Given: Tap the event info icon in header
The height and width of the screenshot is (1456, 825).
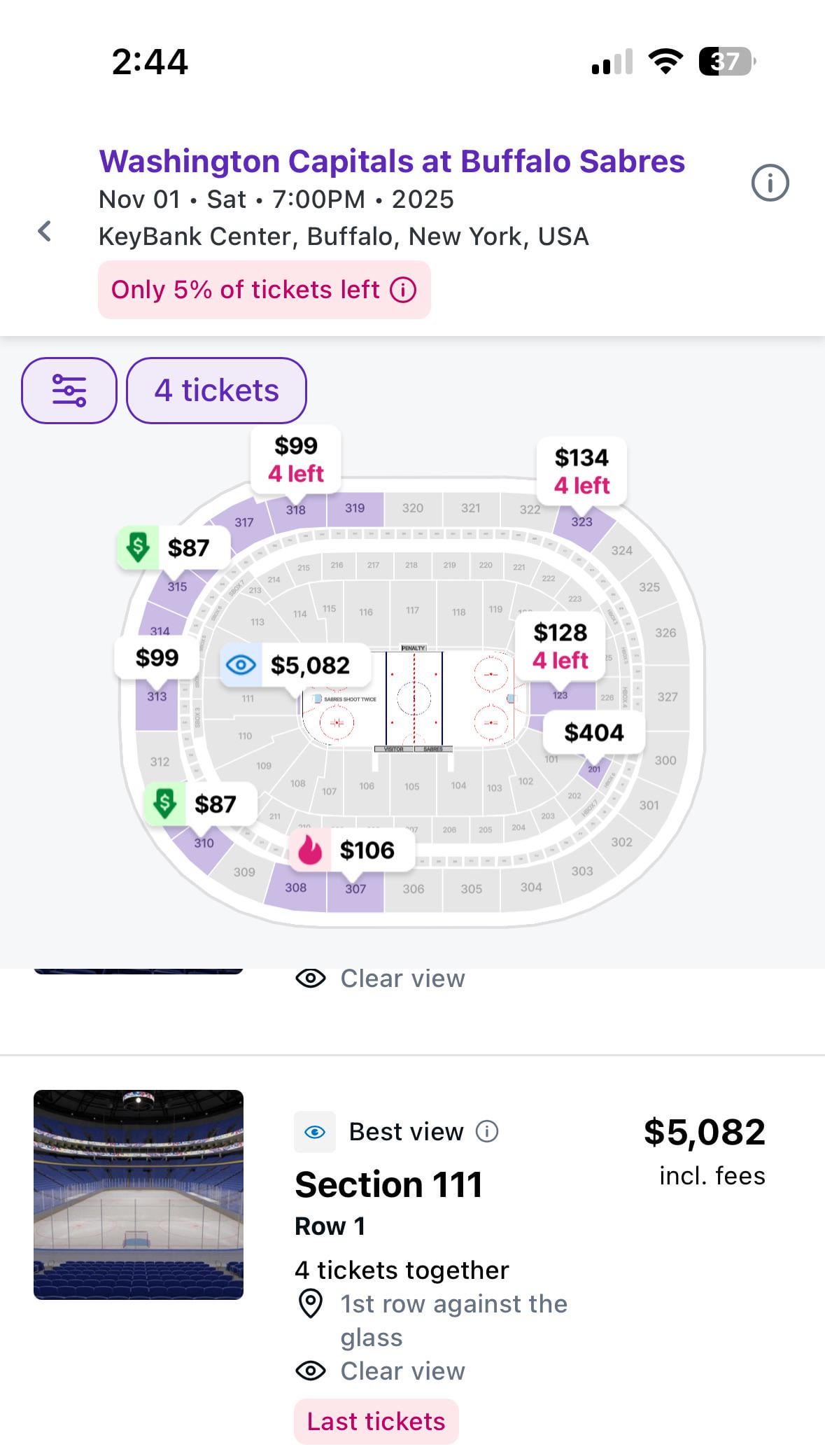Looking at the screenshot, I should [770, 183].
